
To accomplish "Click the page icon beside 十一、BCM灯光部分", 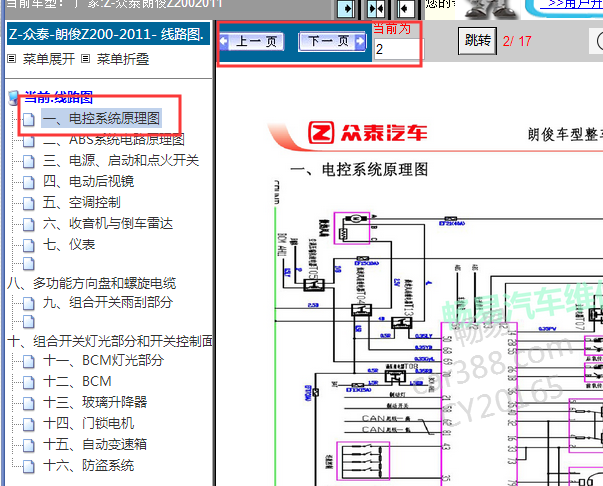I will [28, 361].
